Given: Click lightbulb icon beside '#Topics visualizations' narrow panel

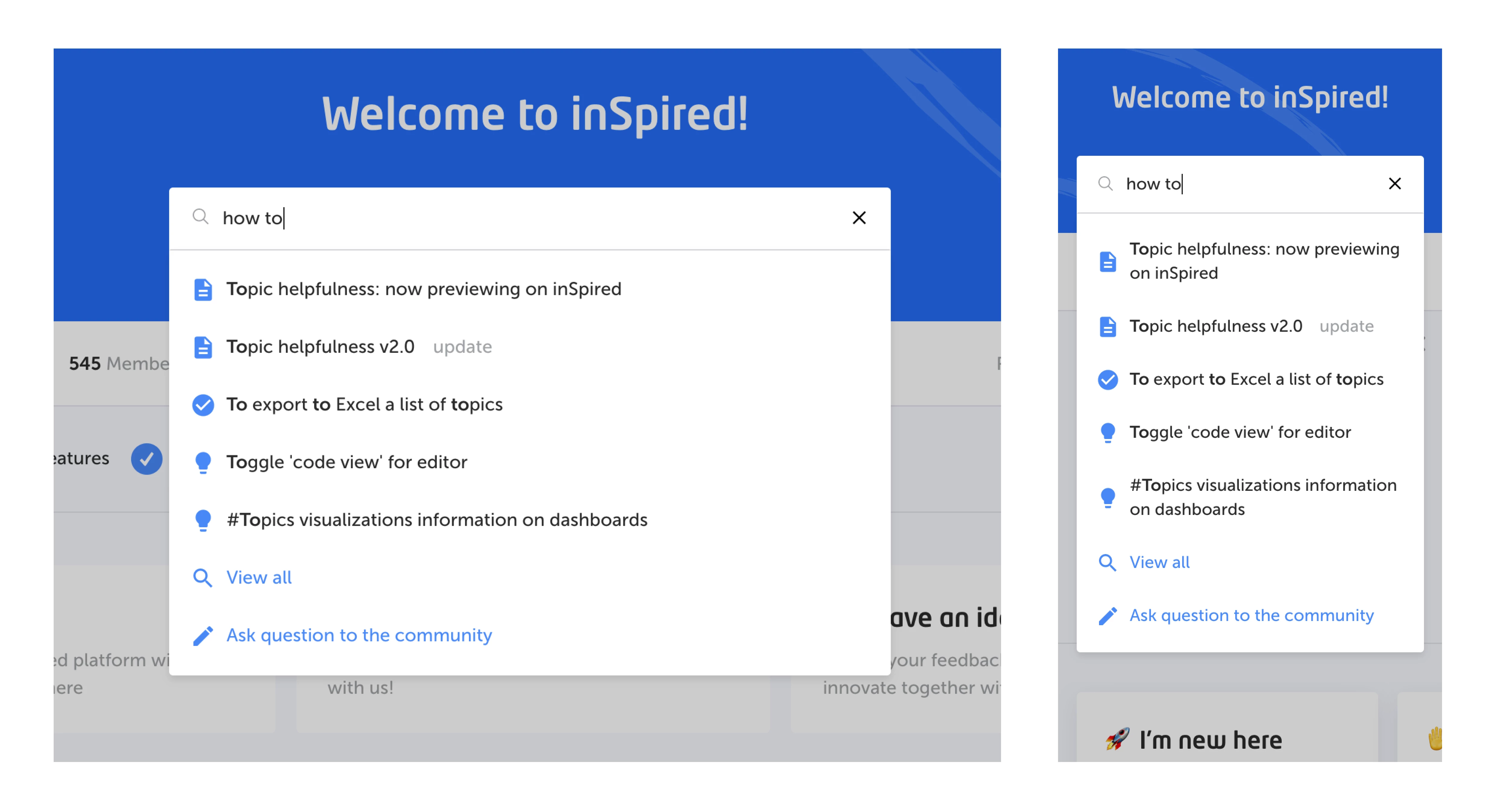Looking at the screenshot, I should pos(1107,497).
